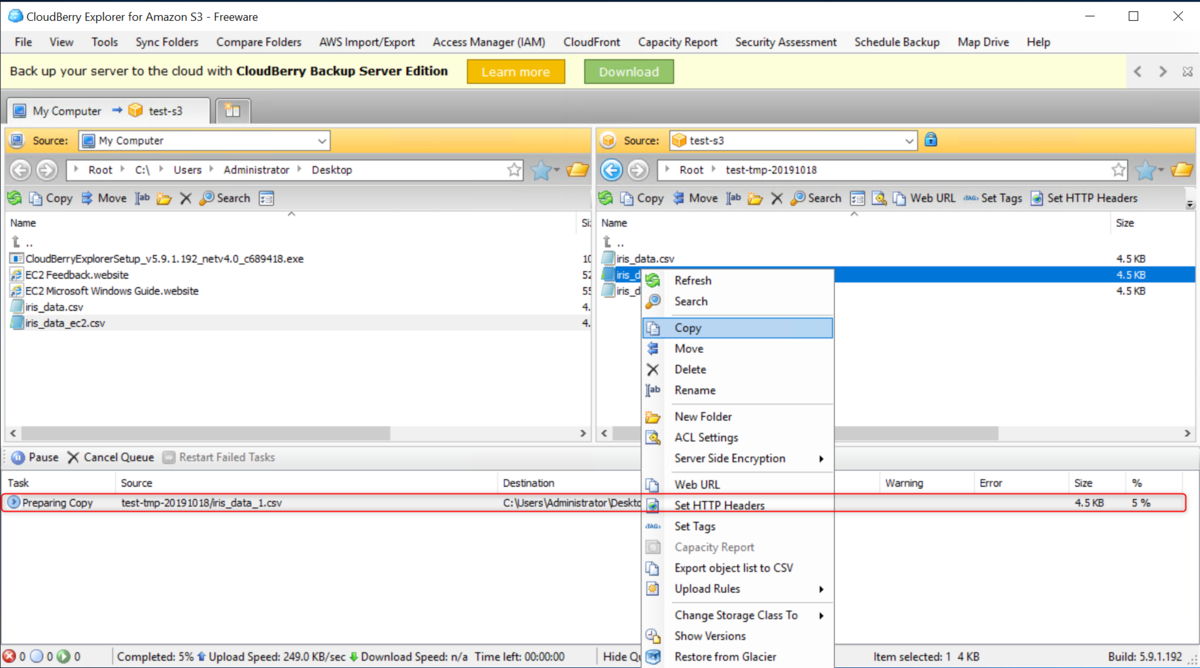Open a new tab with the tab icon
This screenshot has height=668, width=1200.
[232, 111]
